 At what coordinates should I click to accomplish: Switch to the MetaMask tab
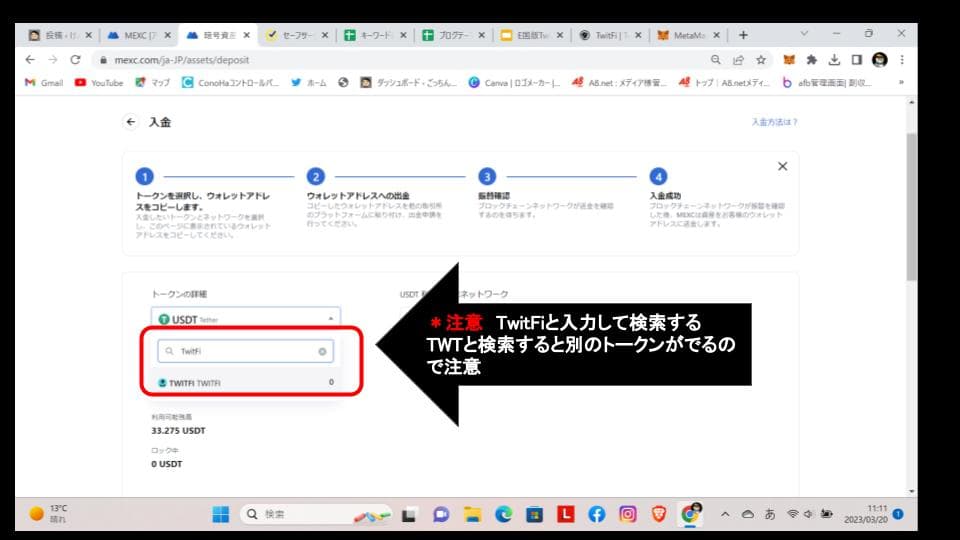coord(689,36)
